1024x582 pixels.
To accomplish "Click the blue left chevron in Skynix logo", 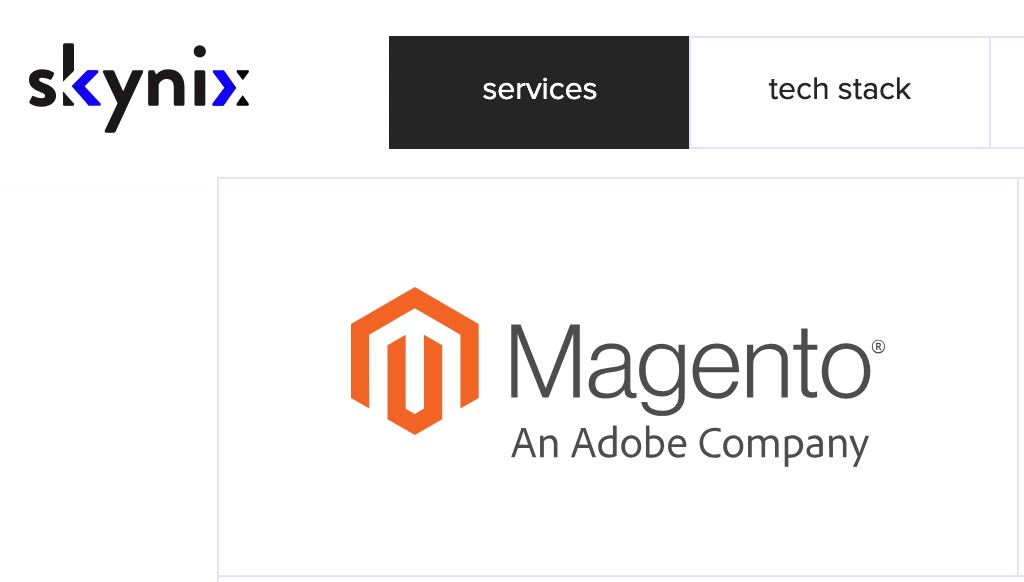I will pos(88,87).
